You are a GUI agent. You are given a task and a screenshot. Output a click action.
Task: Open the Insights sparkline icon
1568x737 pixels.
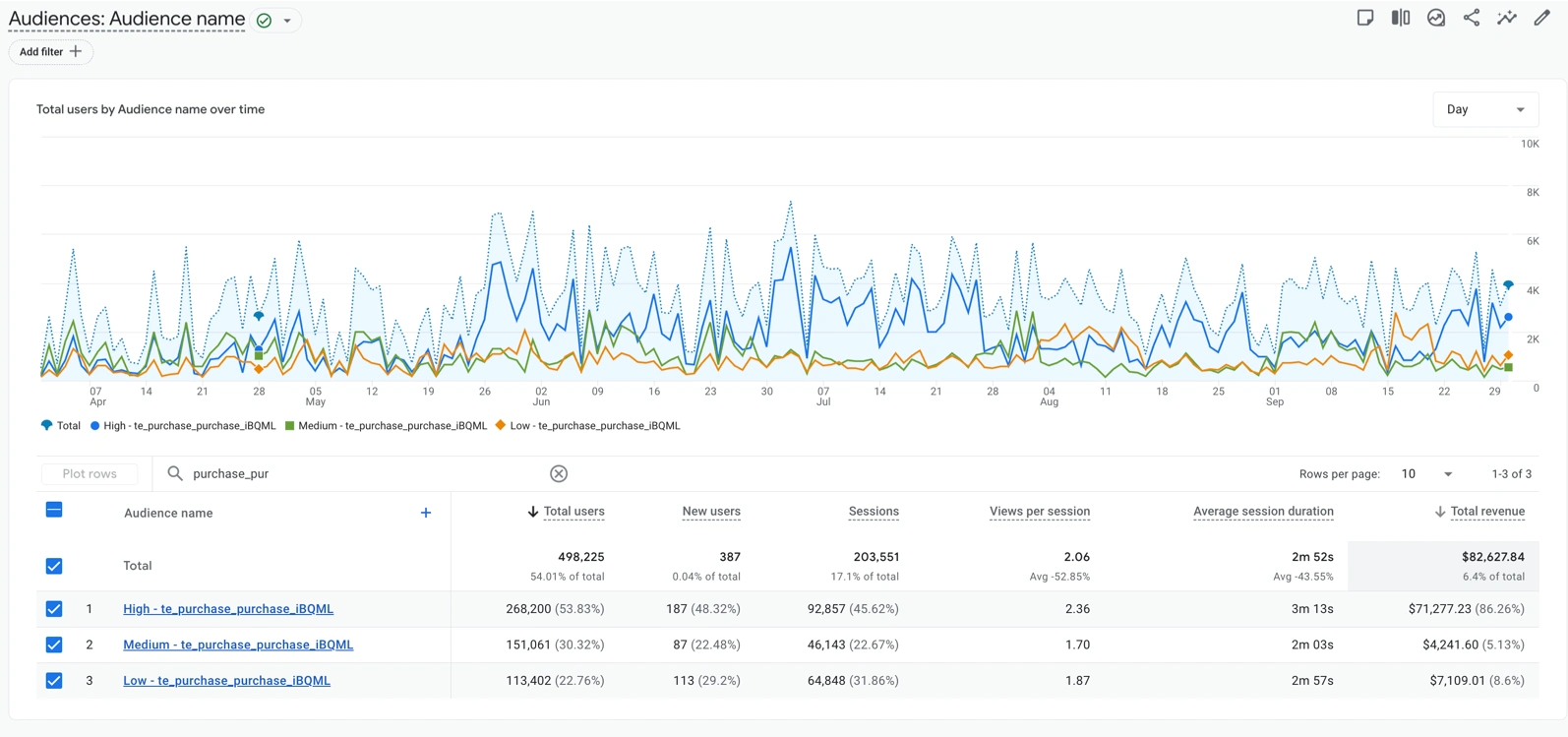coord(1506,18)
